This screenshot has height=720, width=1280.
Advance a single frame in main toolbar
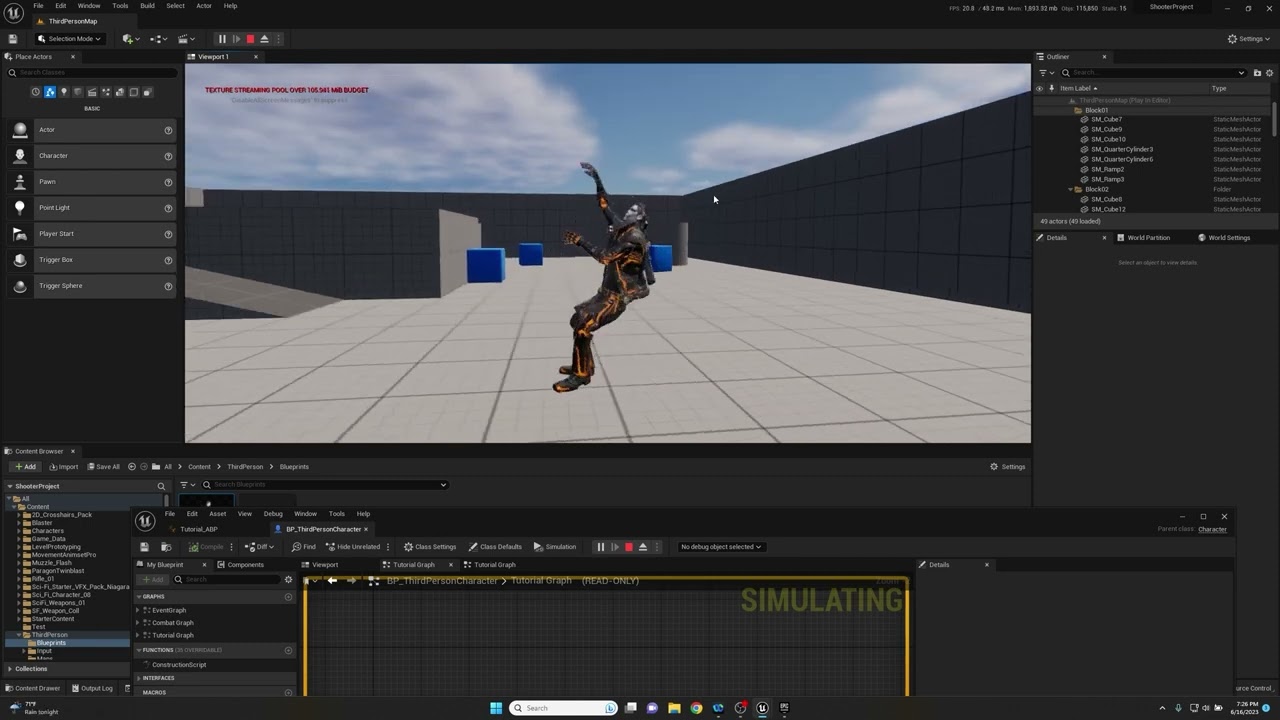[x=236, y=39]
